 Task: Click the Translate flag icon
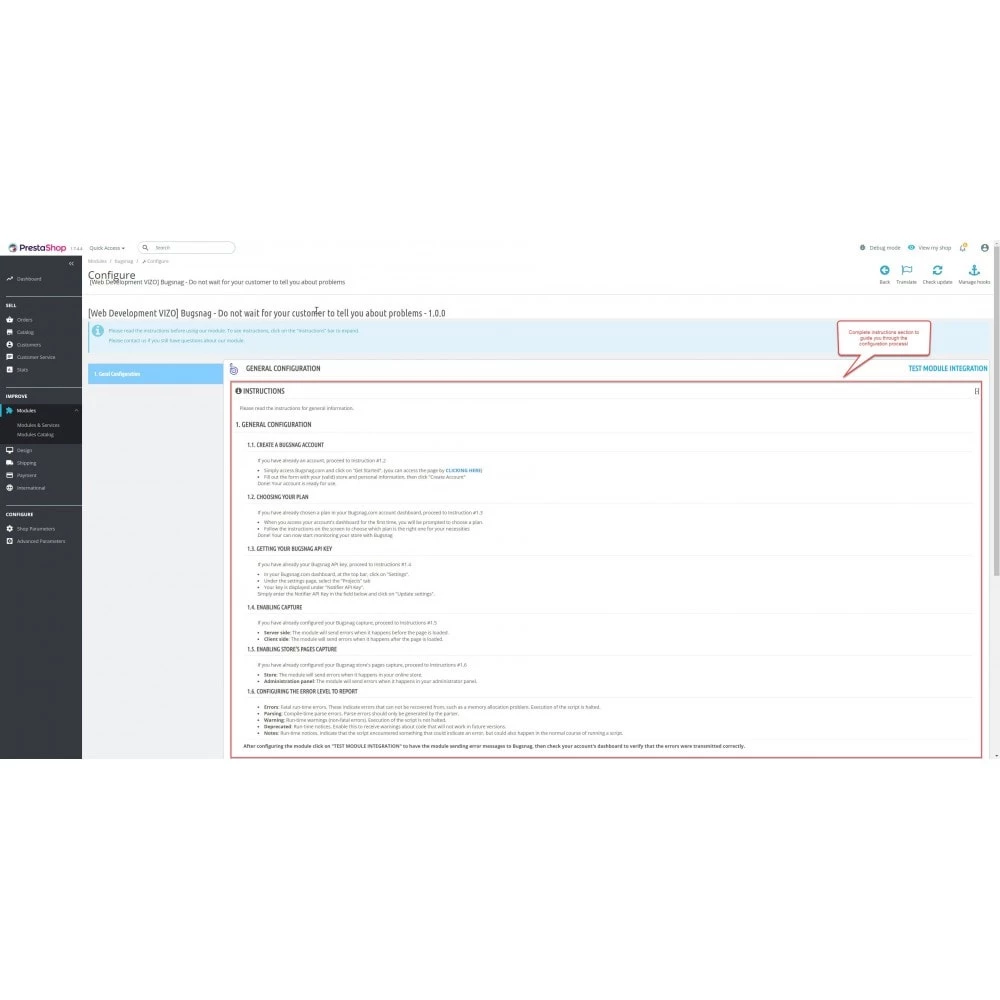tap(907, 270)
